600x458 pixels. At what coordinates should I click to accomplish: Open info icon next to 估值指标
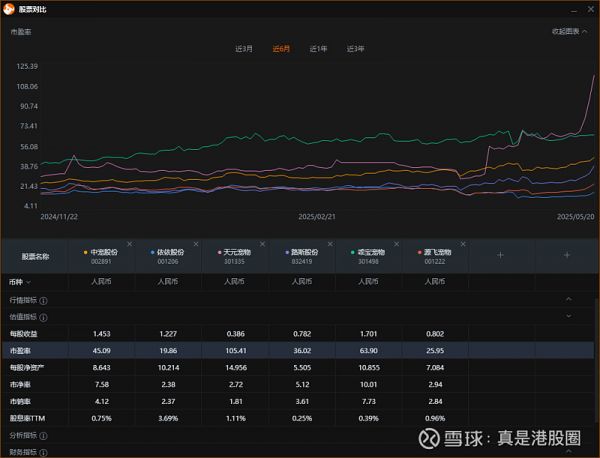[44, 318]
